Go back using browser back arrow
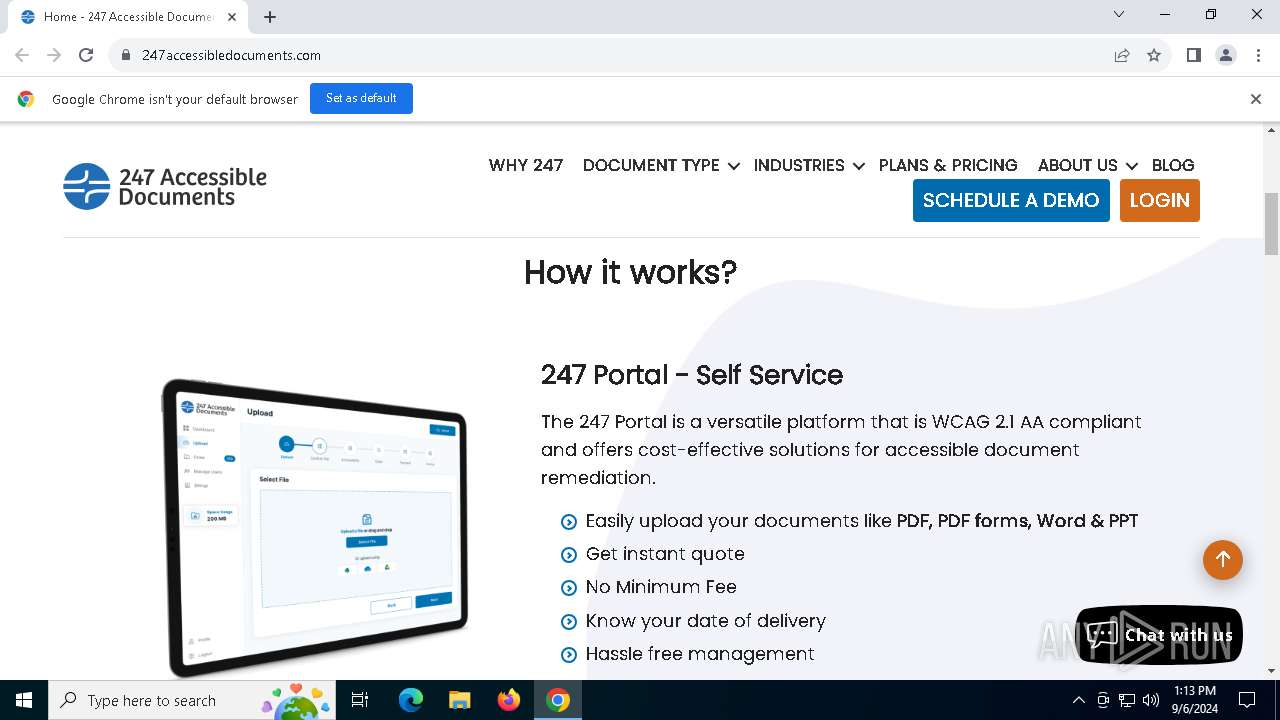The width and height of the screenshot is (1280, 720). click(x=22, y=55)
